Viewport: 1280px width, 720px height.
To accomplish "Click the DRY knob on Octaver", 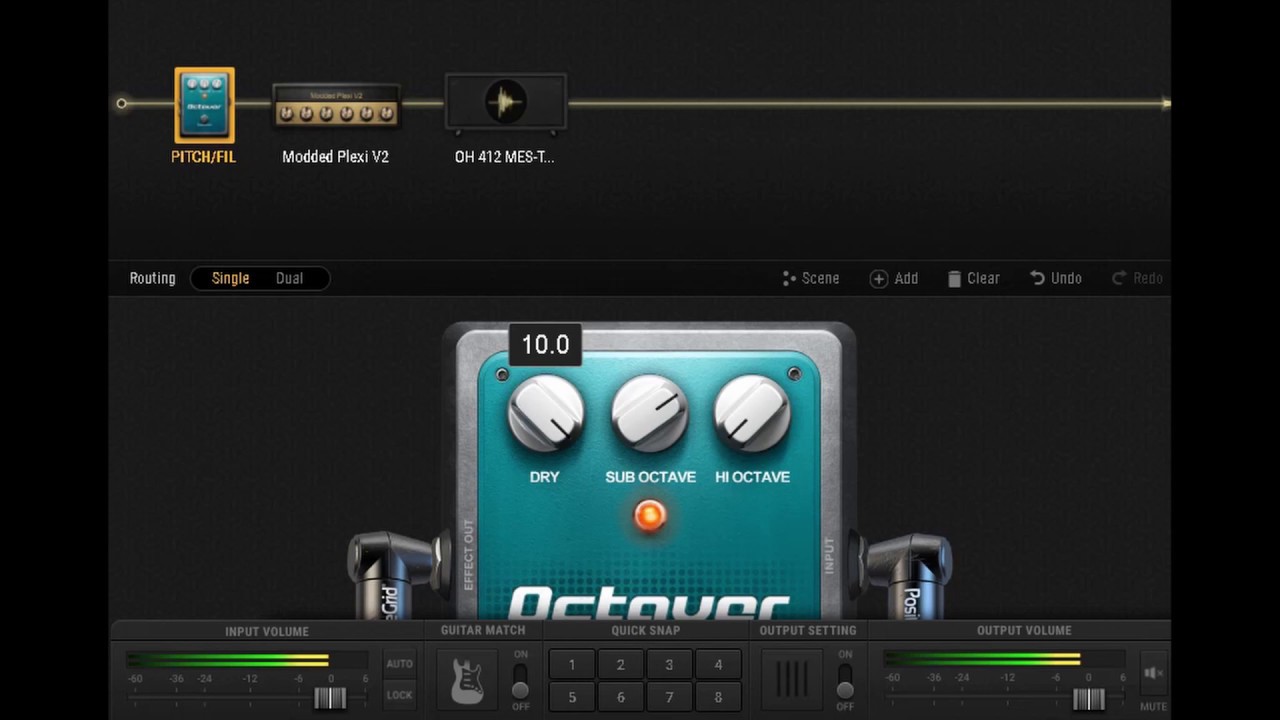I will pyautogui.click(x=546, y=413).
